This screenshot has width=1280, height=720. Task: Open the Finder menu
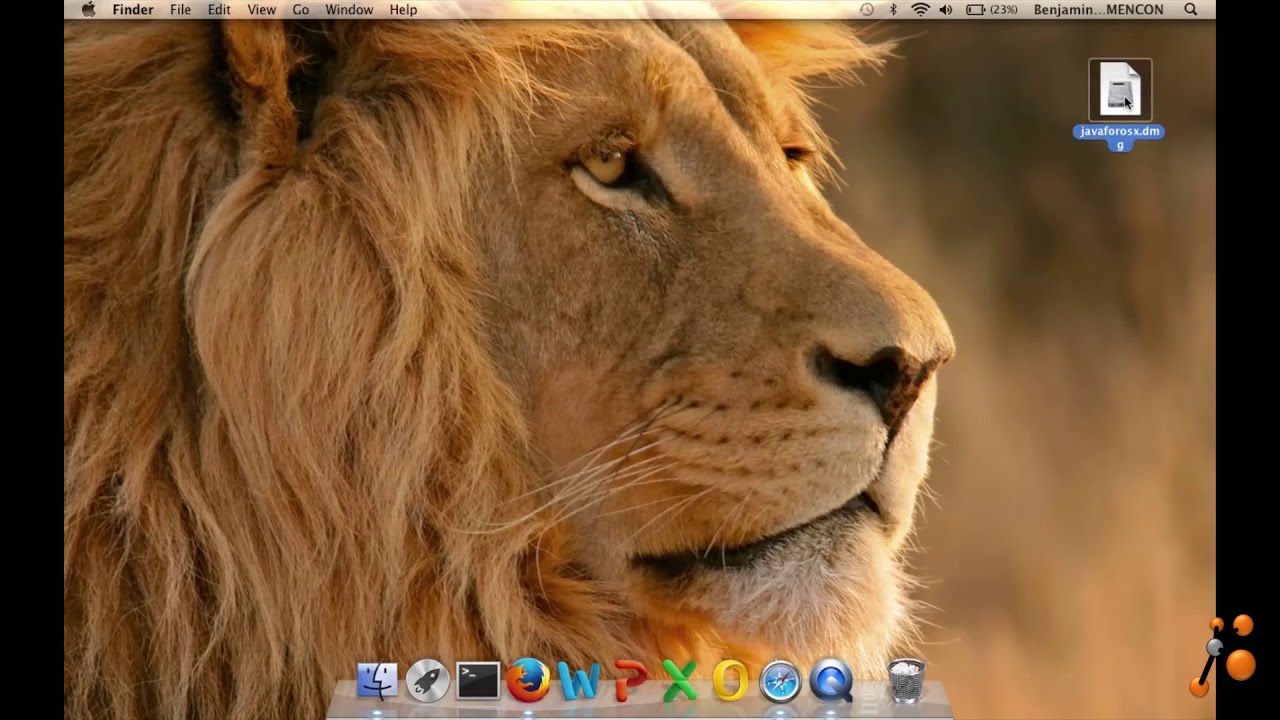133,9
